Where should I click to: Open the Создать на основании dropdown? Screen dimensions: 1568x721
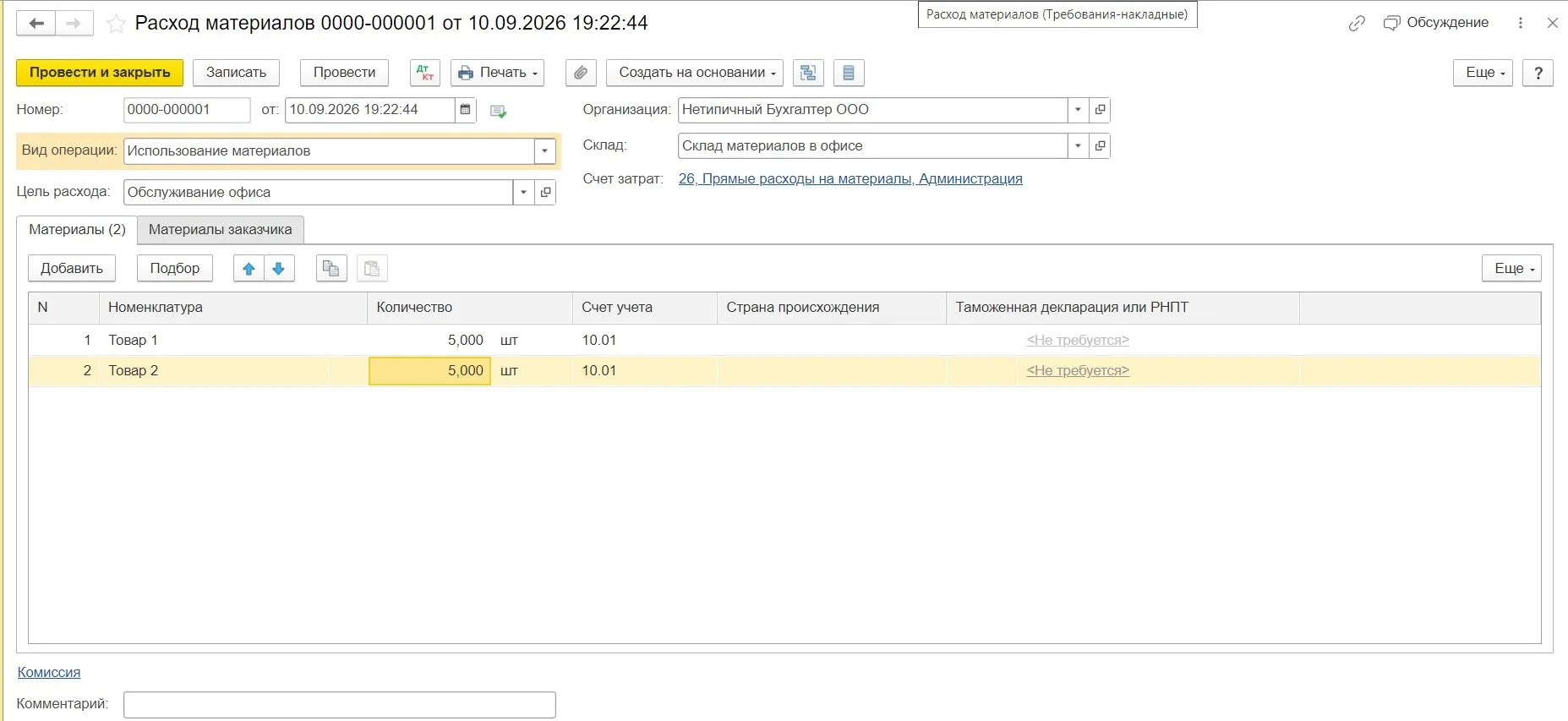695,73
